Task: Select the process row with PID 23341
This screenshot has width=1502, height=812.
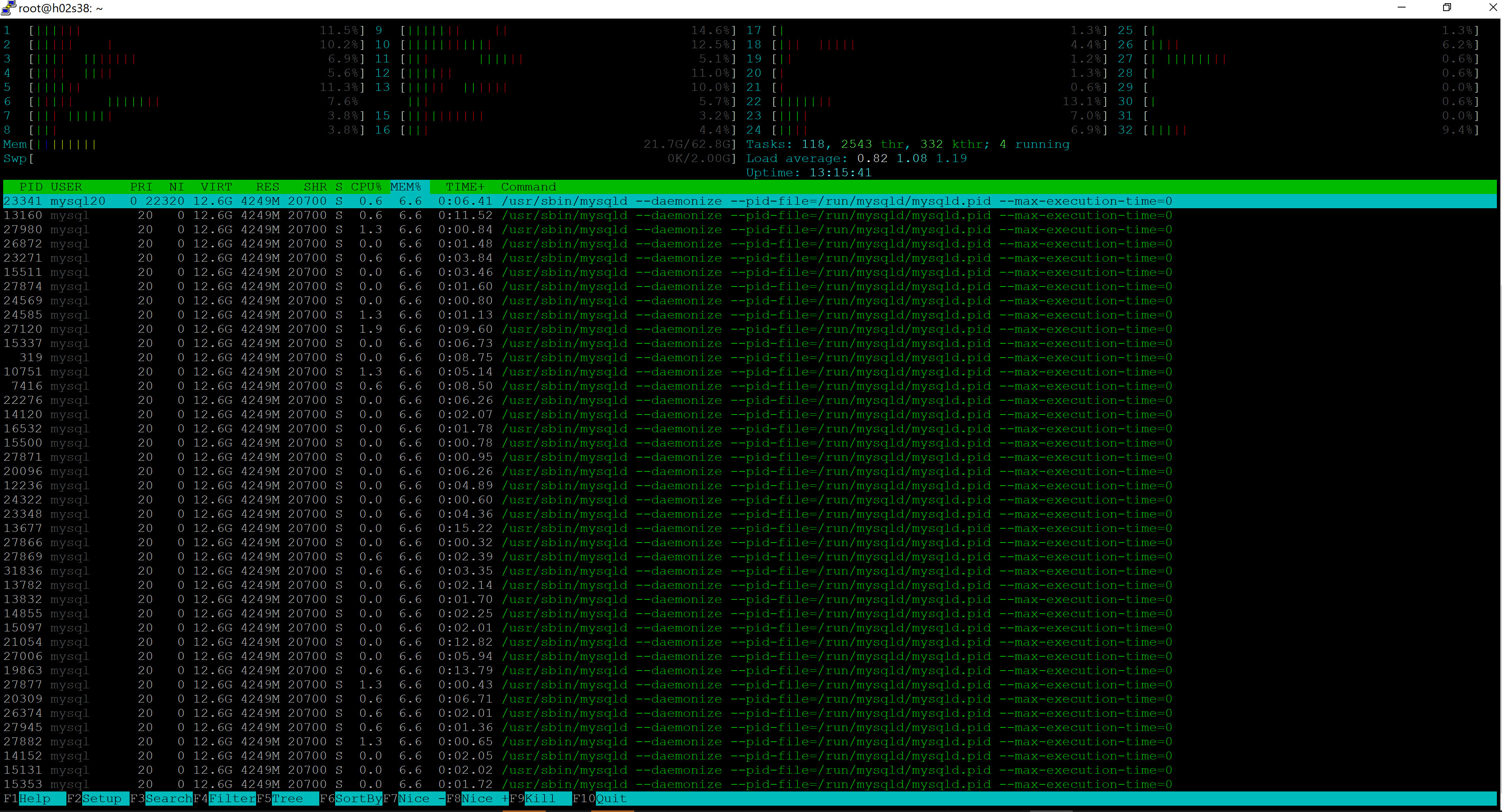Action: pos(750,201)
